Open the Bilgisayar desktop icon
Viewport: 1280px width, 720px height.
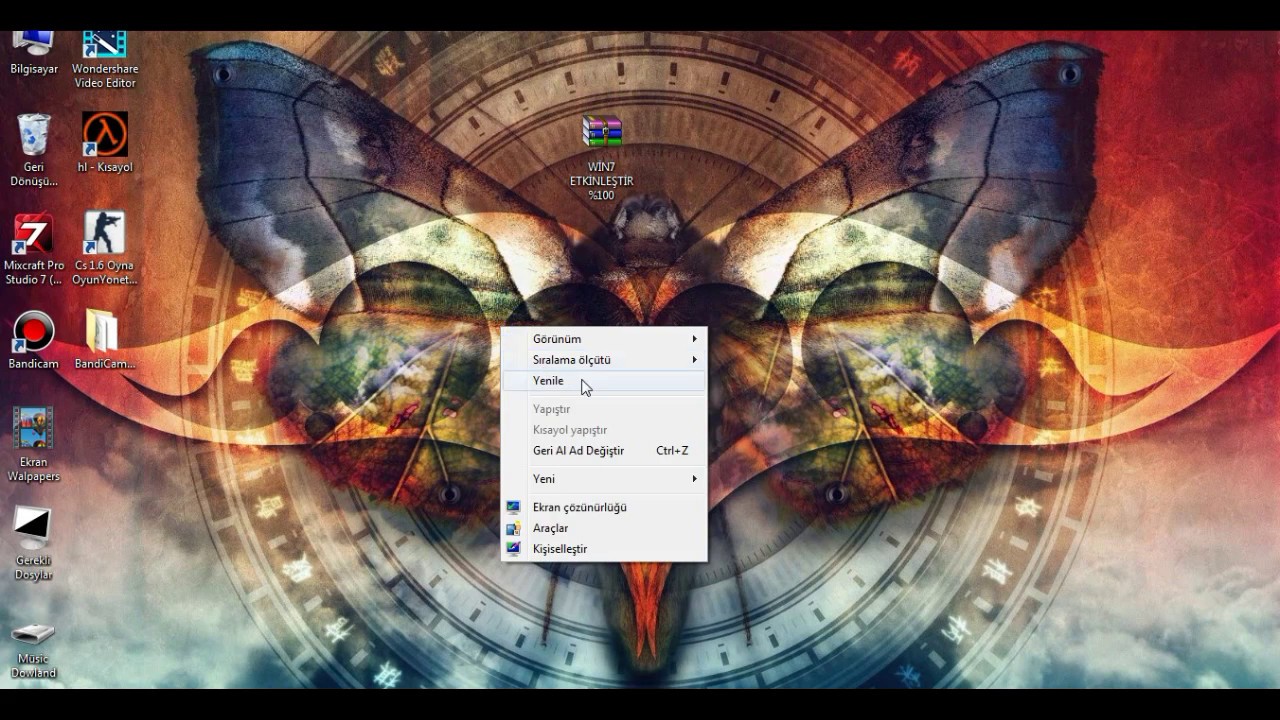(x=34, y=45)
